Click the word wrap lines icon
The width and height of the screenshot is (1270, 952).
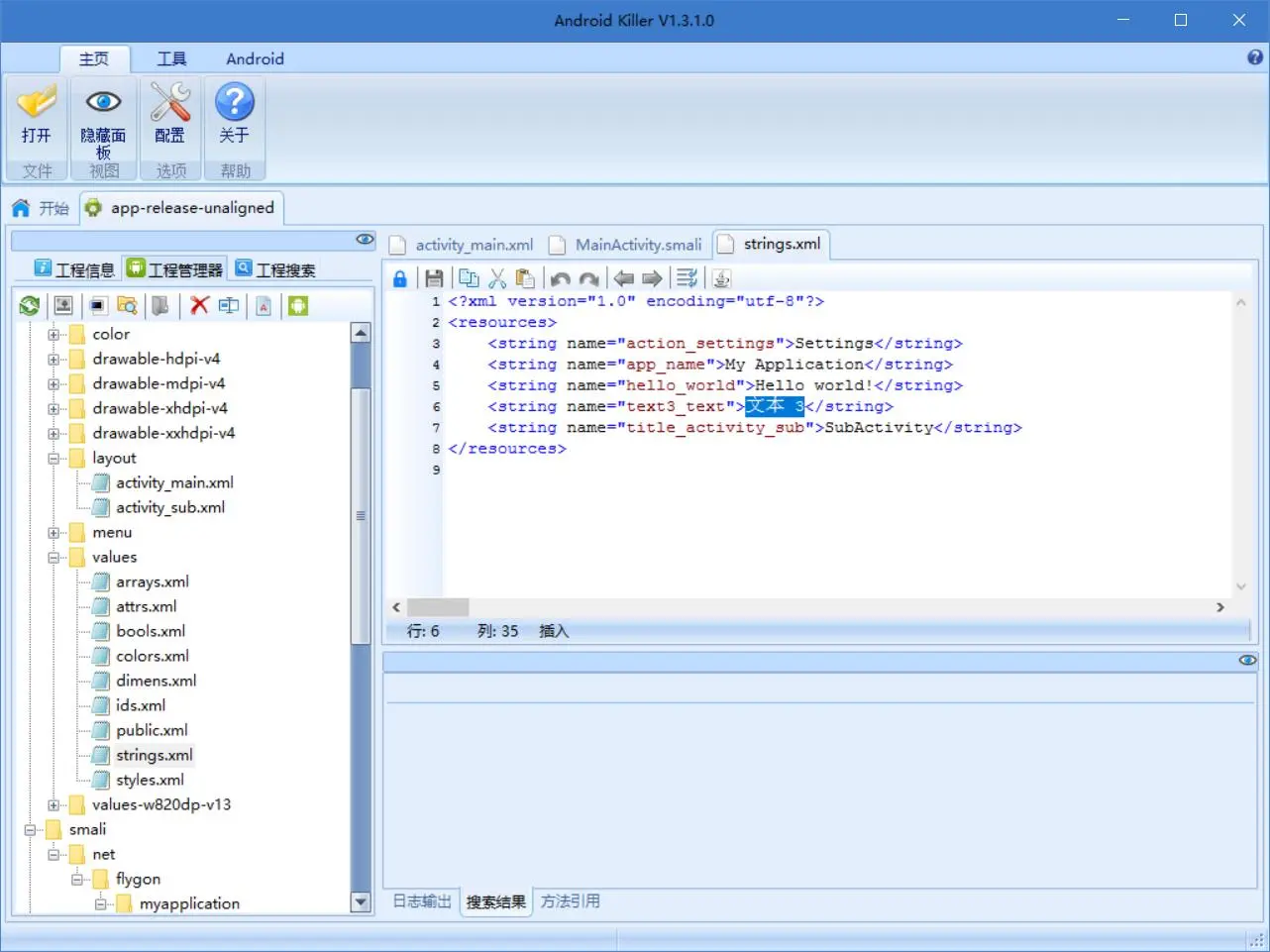click(687, 278)
